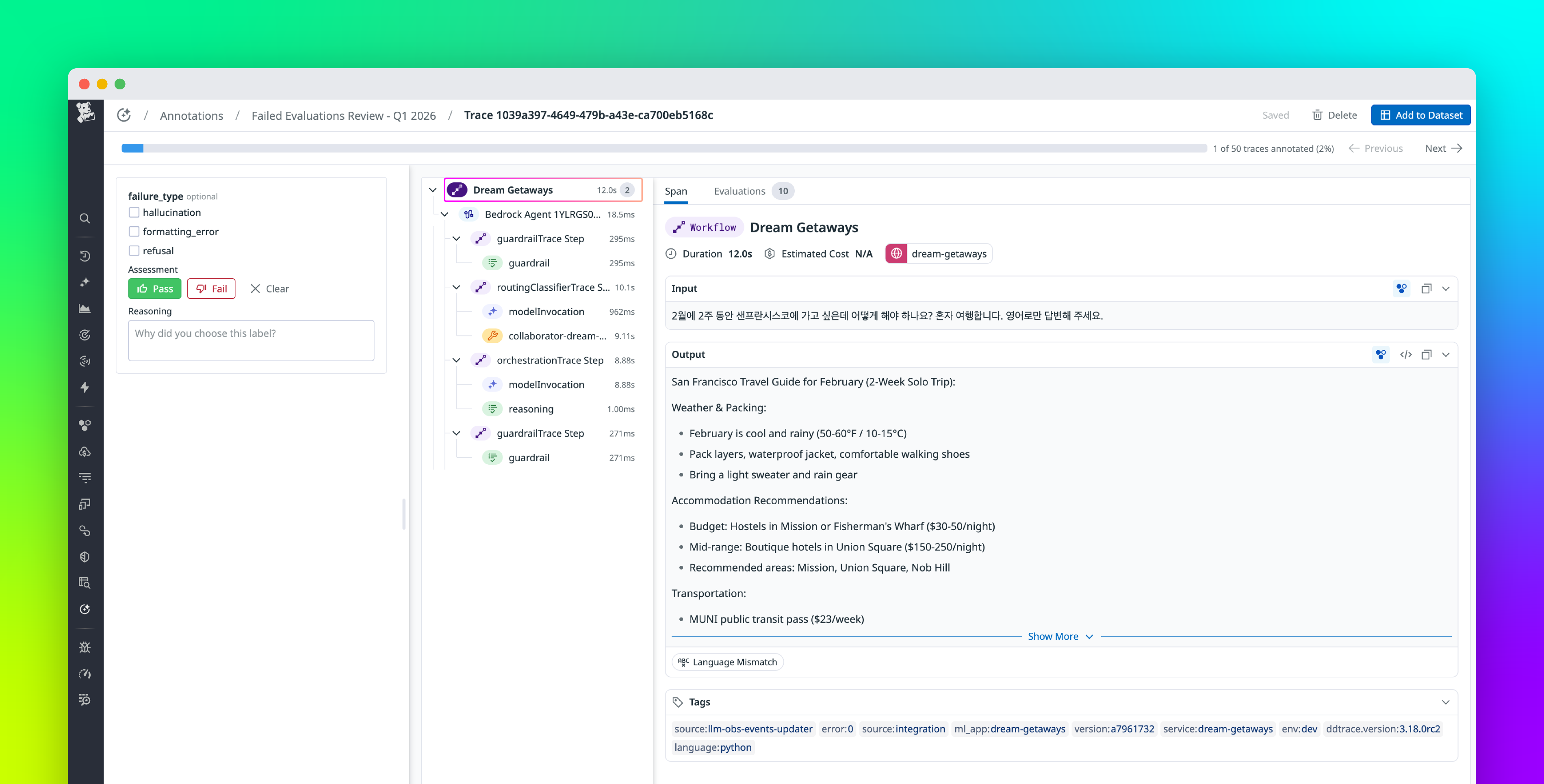Copy the Output content using the copy icon

1427,354
